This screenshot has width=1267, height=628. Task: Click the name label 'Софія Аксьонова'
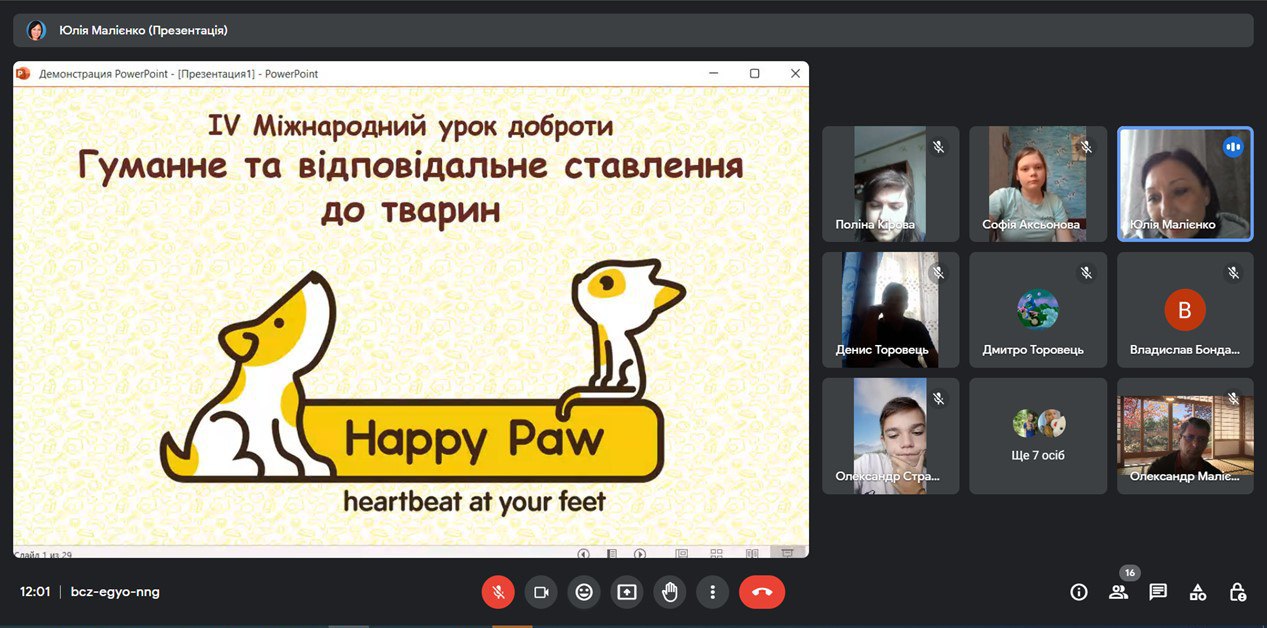tap(1031, 225)
